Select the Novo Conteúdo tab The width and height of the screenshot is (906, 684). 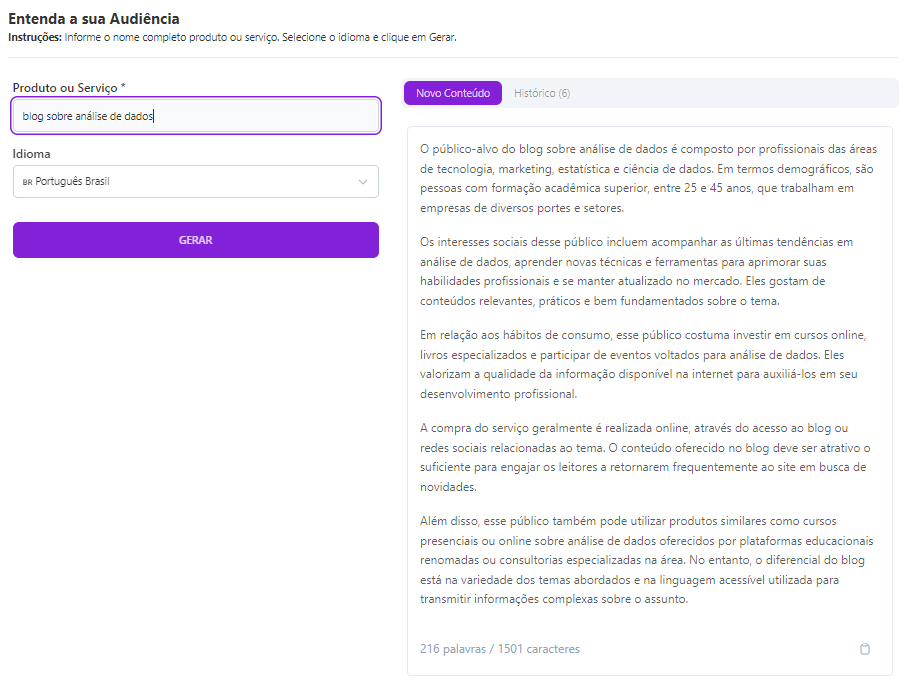pyautogui.click(x=451, y=92)
